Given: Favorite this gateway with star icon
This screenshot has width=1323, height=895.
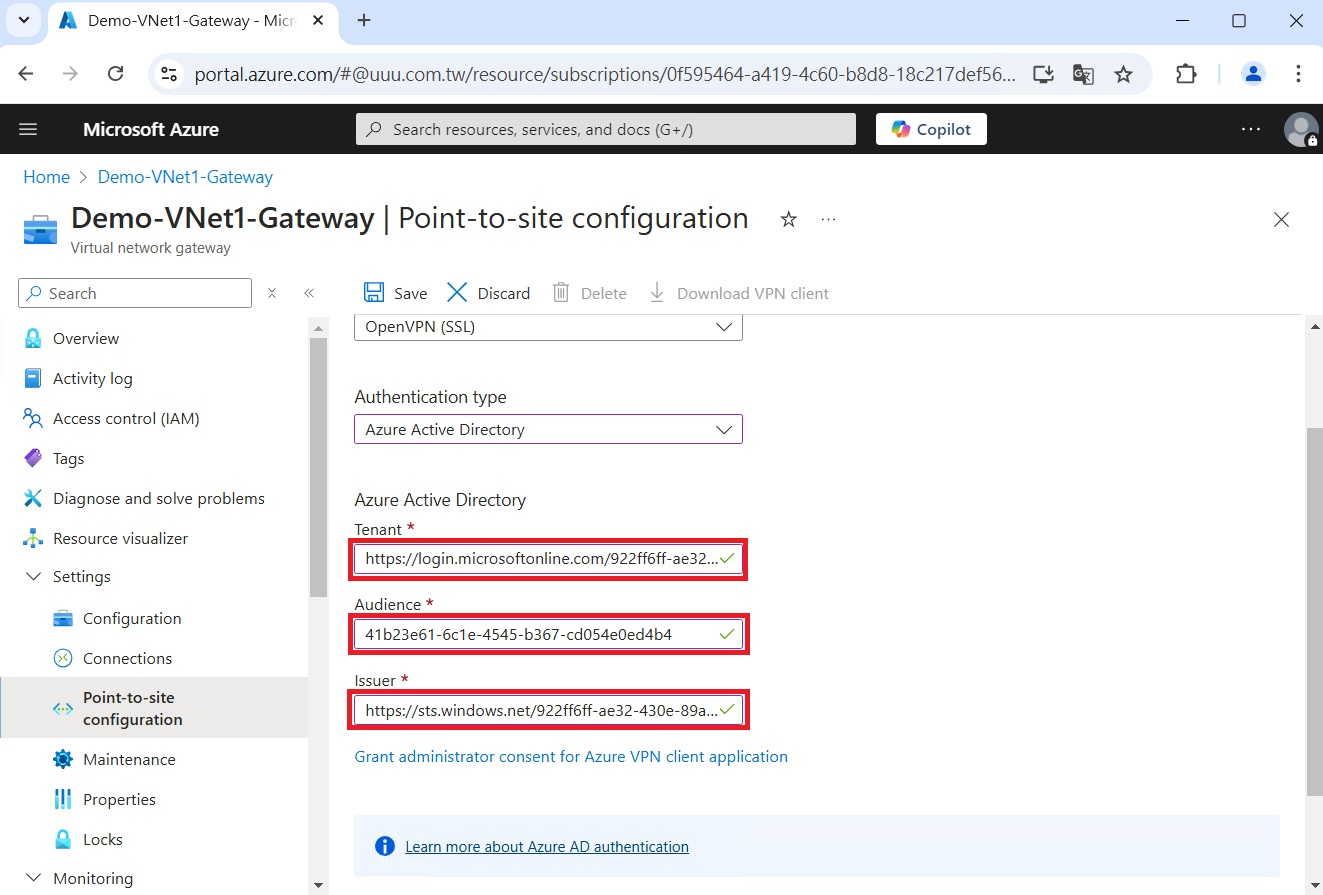Looking at the screenshot, I should pos(788,220).
